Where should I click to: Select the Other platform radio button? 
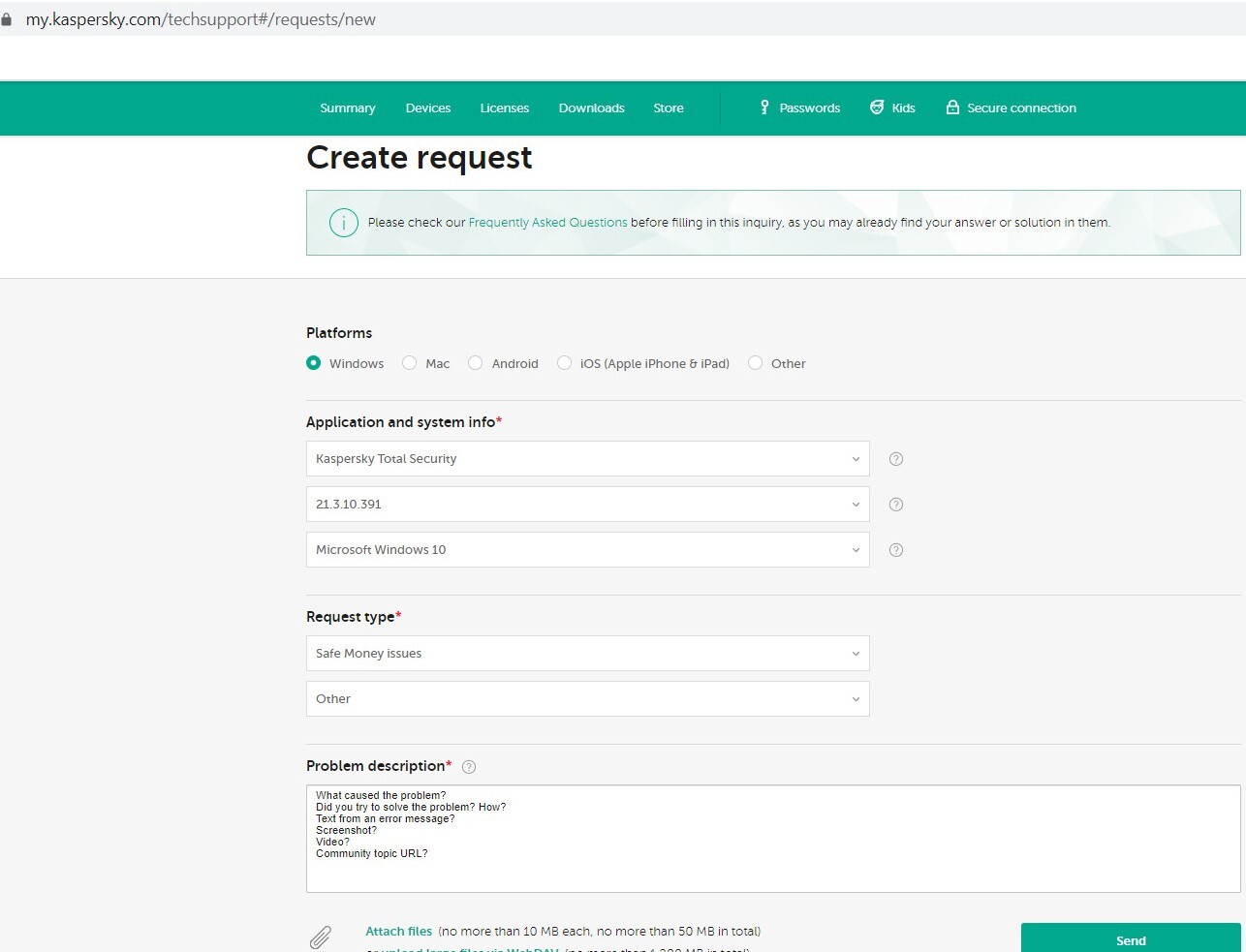click(755, 363)
